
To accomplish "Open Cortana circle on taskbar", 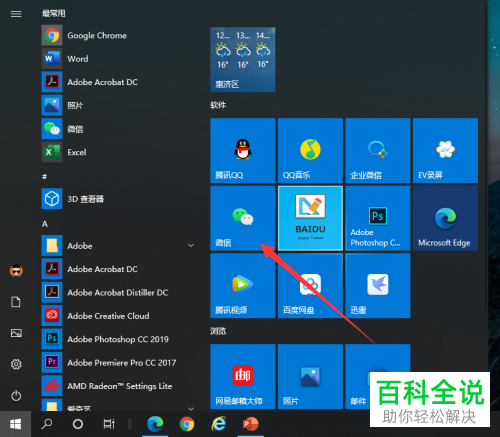I will (x=78, y=424).
